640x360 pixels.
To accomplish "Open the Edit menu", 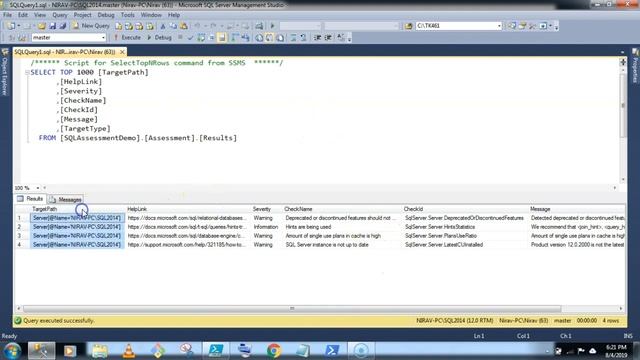I will pos(23,15).
